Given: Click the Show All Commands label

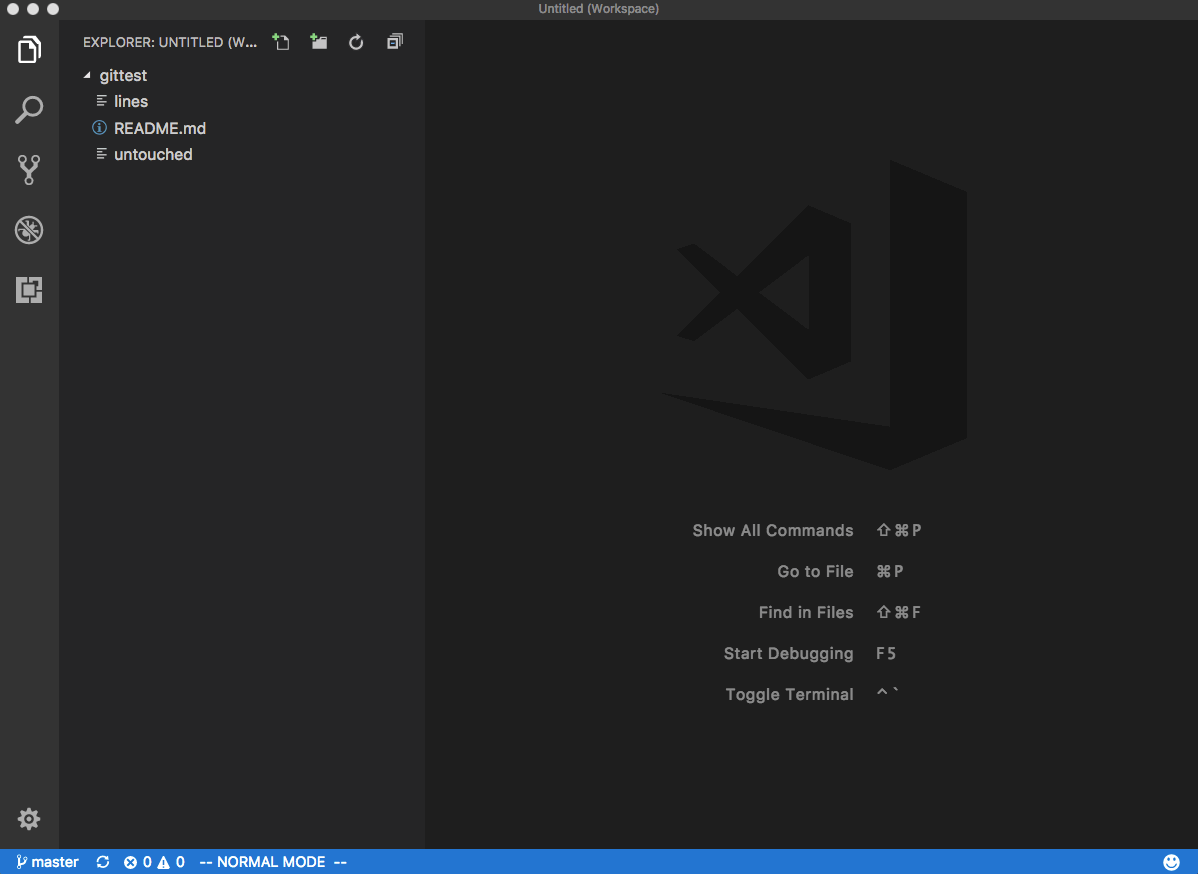Looking at the screenshot, I should click(772, 530).
